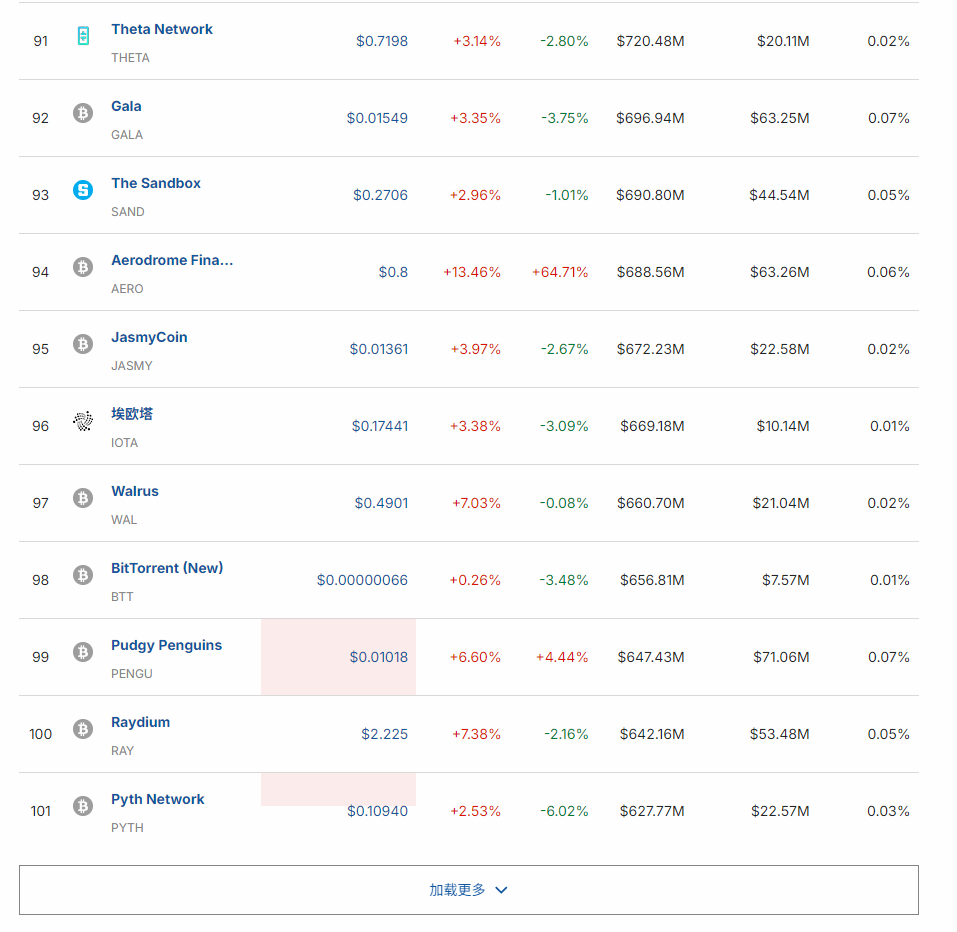957x932 pixels.
Task: Click the Aerodrome Finance coin icon
Action: [x=83, y=267]
